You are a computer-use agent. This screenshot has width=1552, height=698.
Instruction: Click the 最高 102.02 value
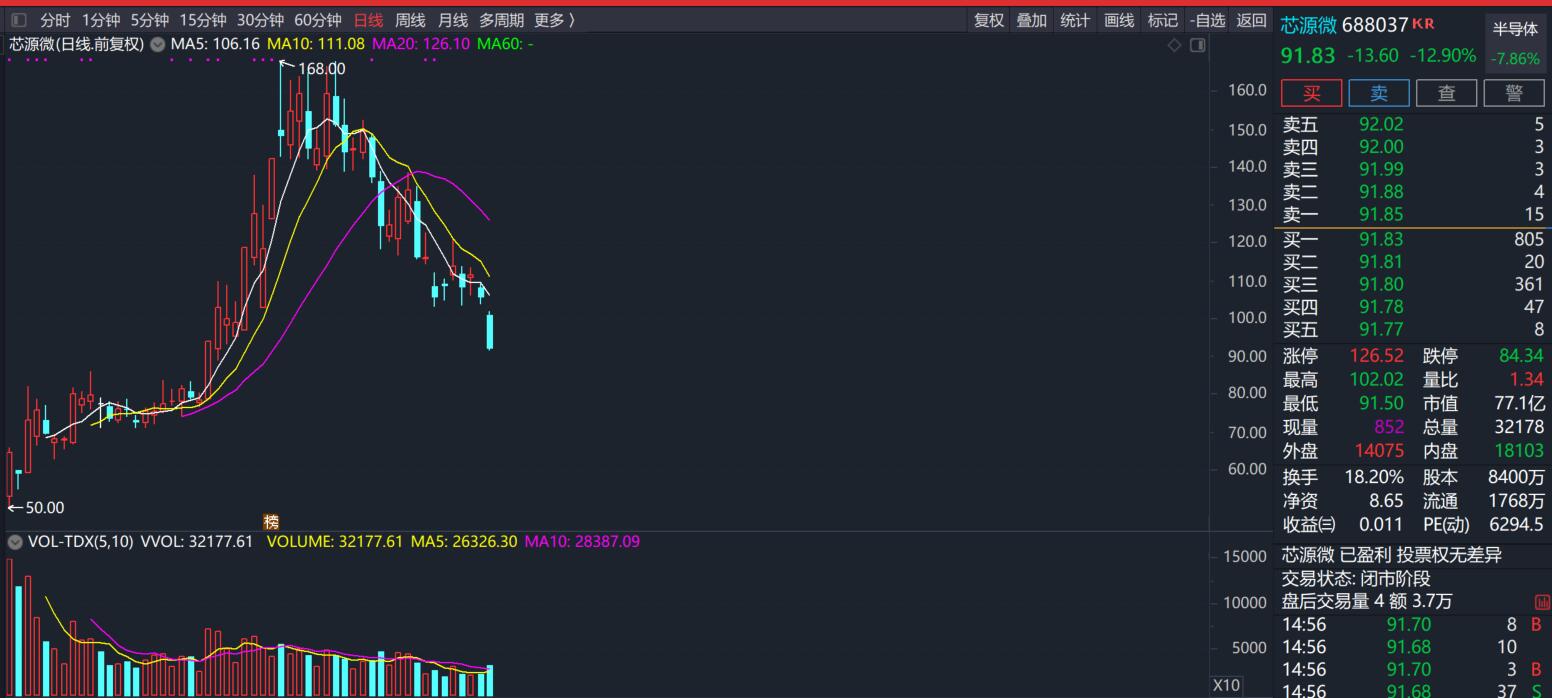click(1377, 380)
